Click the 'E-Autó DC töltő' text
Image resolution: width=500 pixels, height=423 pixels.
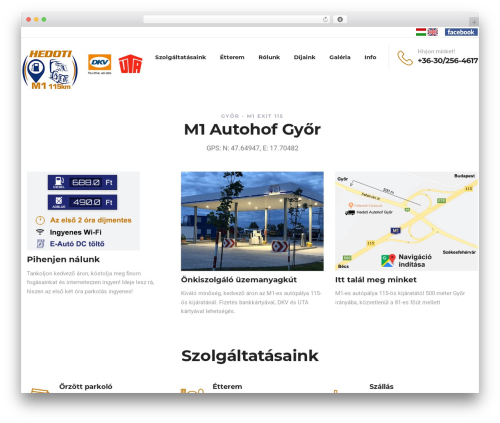pos(77,244)
